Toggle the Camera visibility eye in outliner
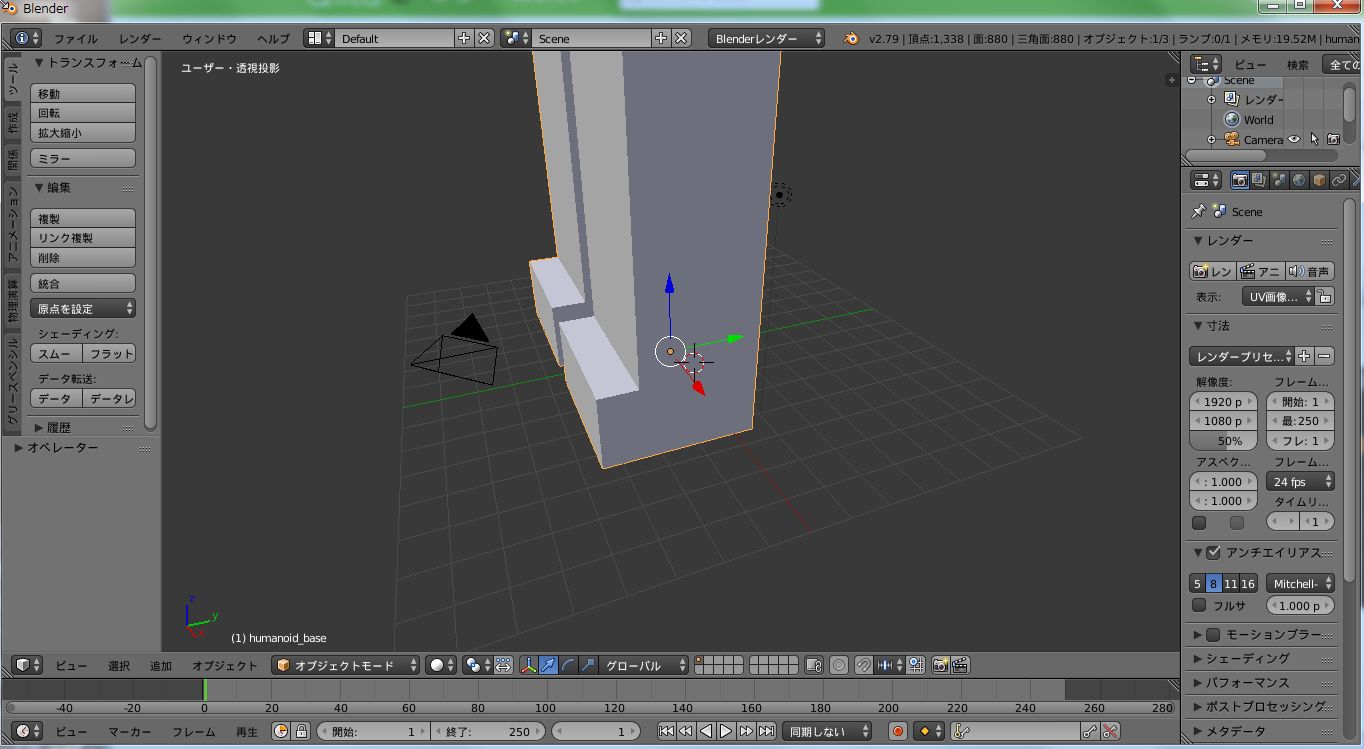The image size is (1364, 749). pyautogui.click(x=1295, y=139)
